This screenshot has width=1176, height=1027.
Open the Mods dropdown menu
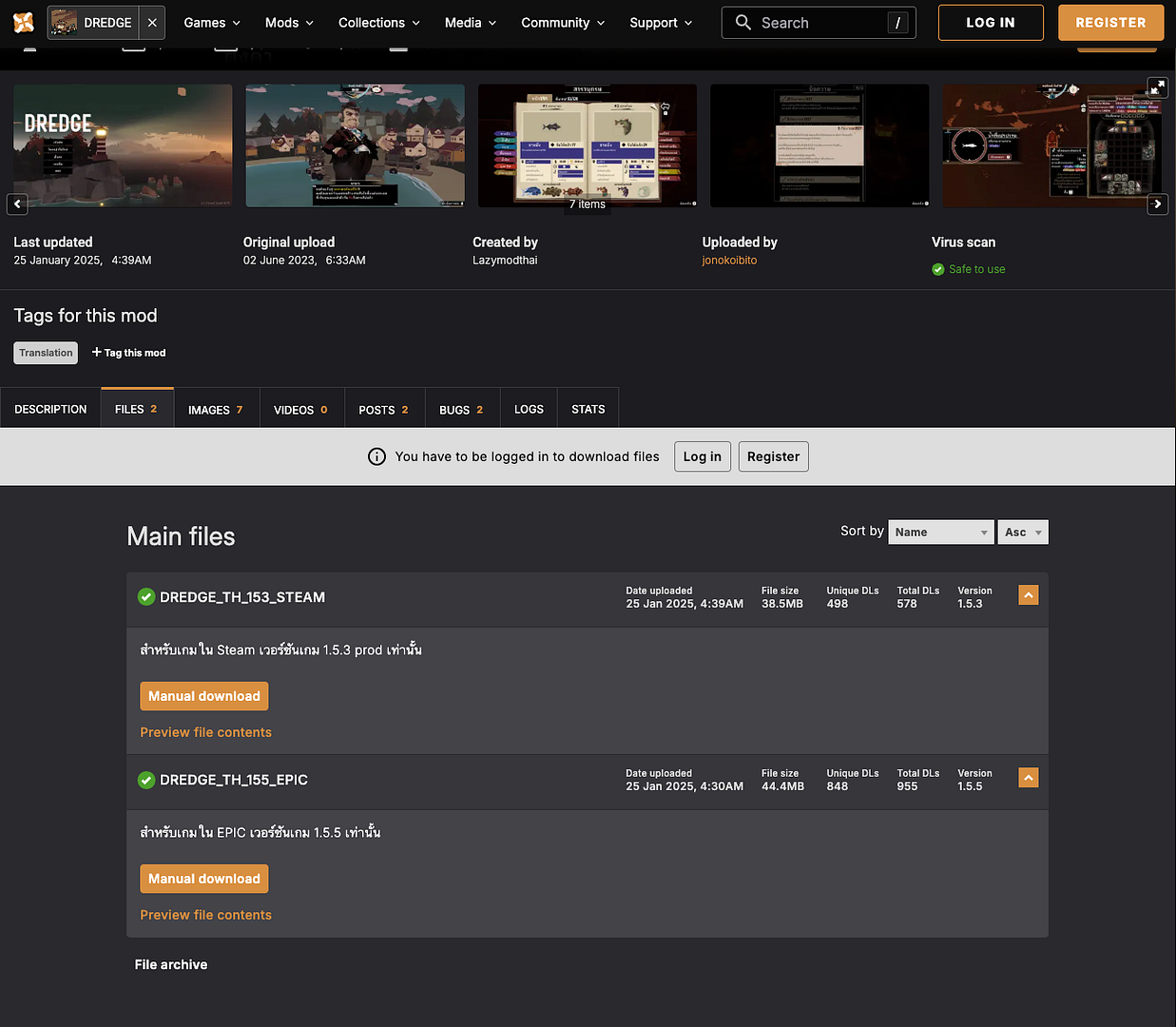tap(289, 23)
